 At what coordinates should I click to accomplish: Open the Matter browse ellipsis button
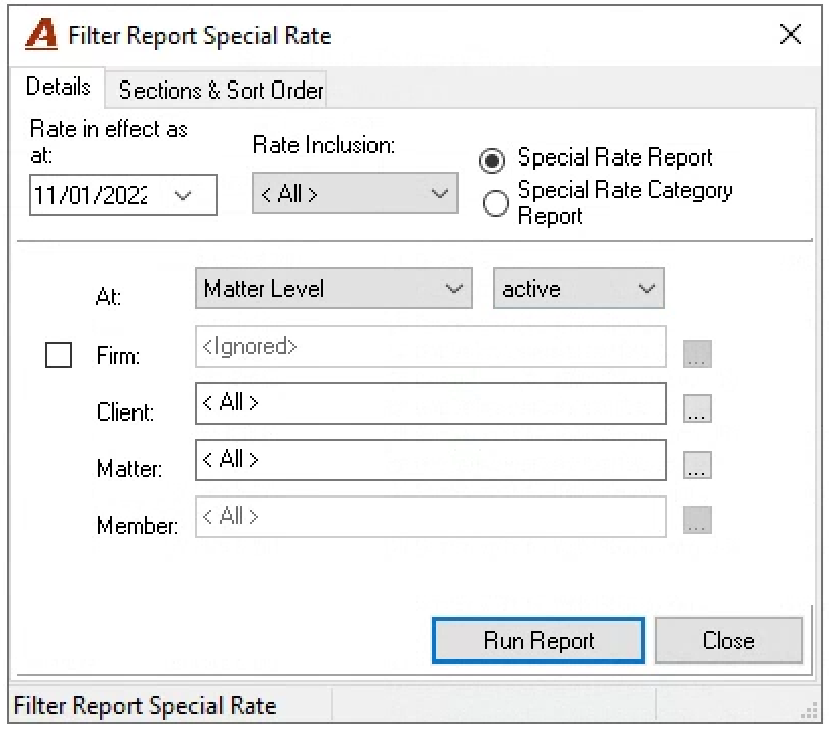click(697, 465)
